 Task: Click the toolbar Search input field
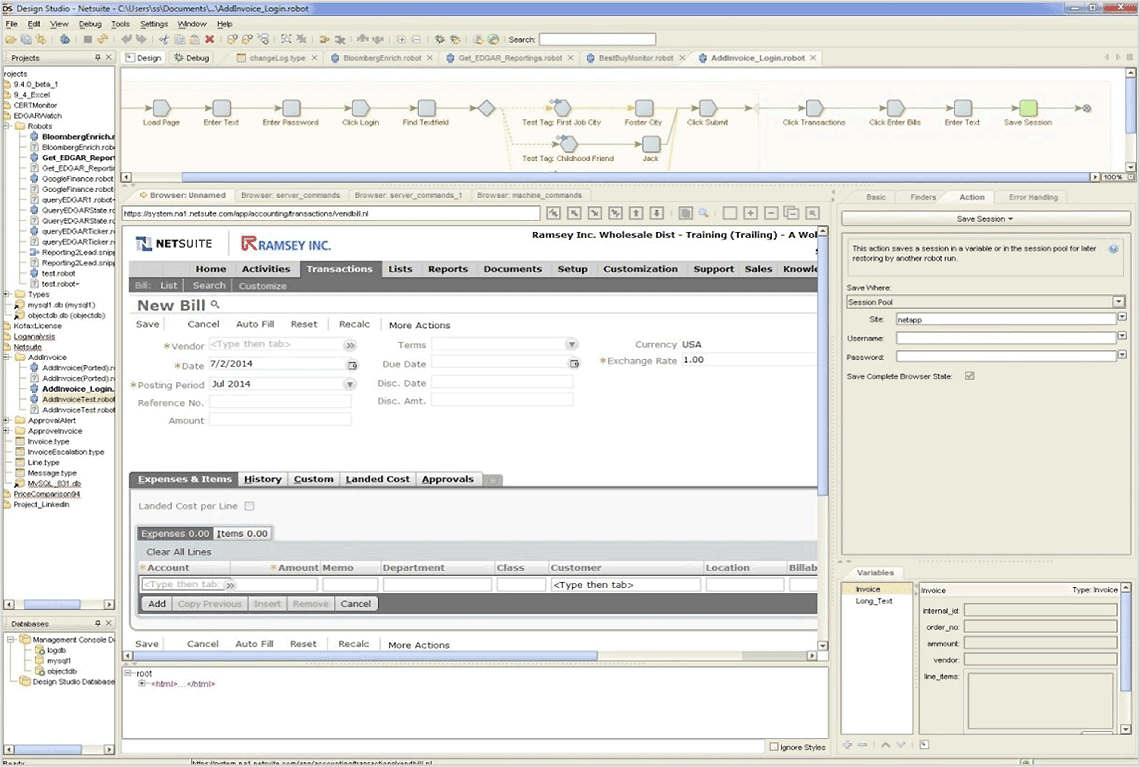click(597, 39)
